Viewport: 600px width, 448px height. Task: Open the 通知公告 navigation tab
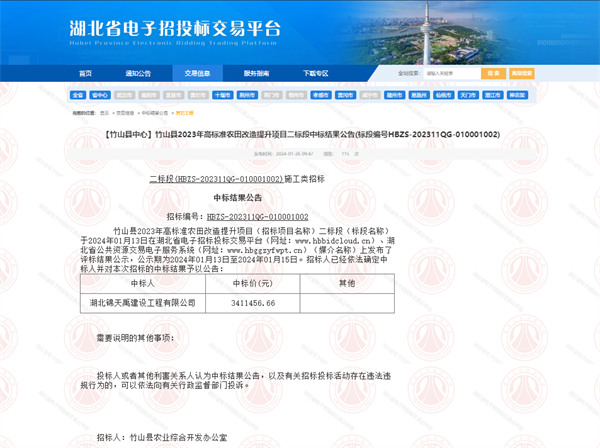click(139, 74)
